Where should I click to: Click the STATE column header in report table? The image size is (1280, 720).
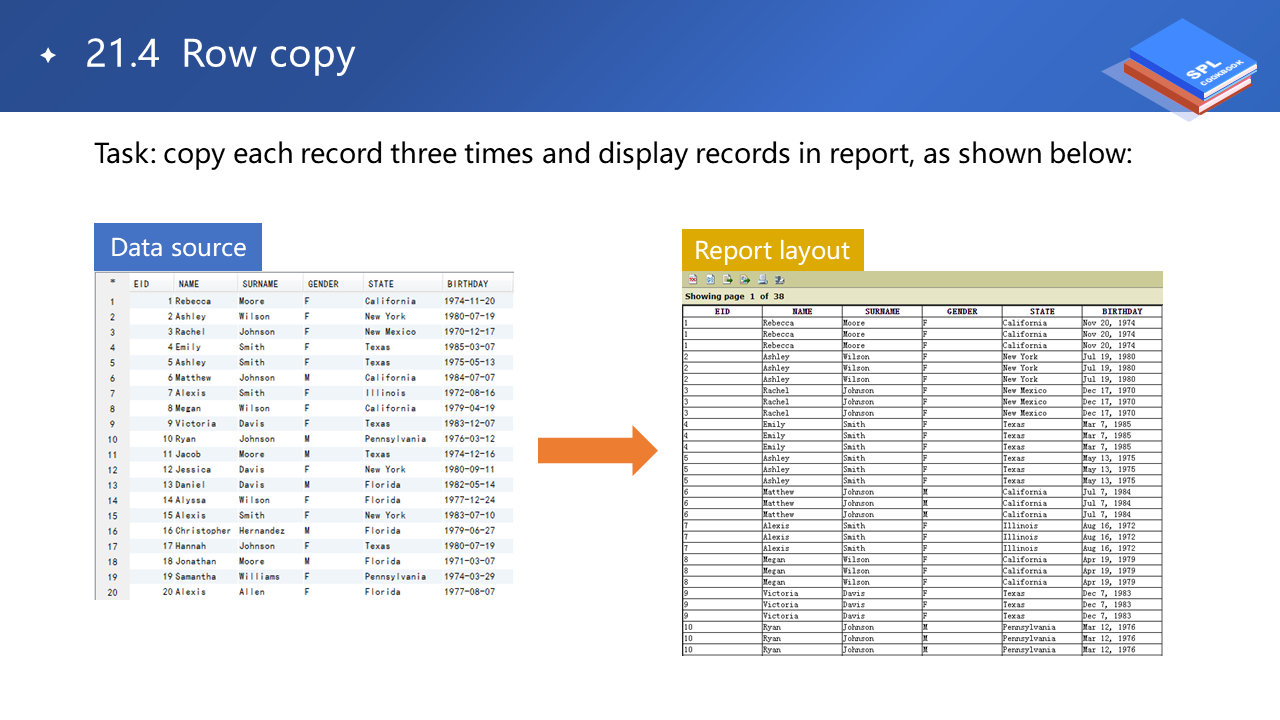click(1042, 311)
